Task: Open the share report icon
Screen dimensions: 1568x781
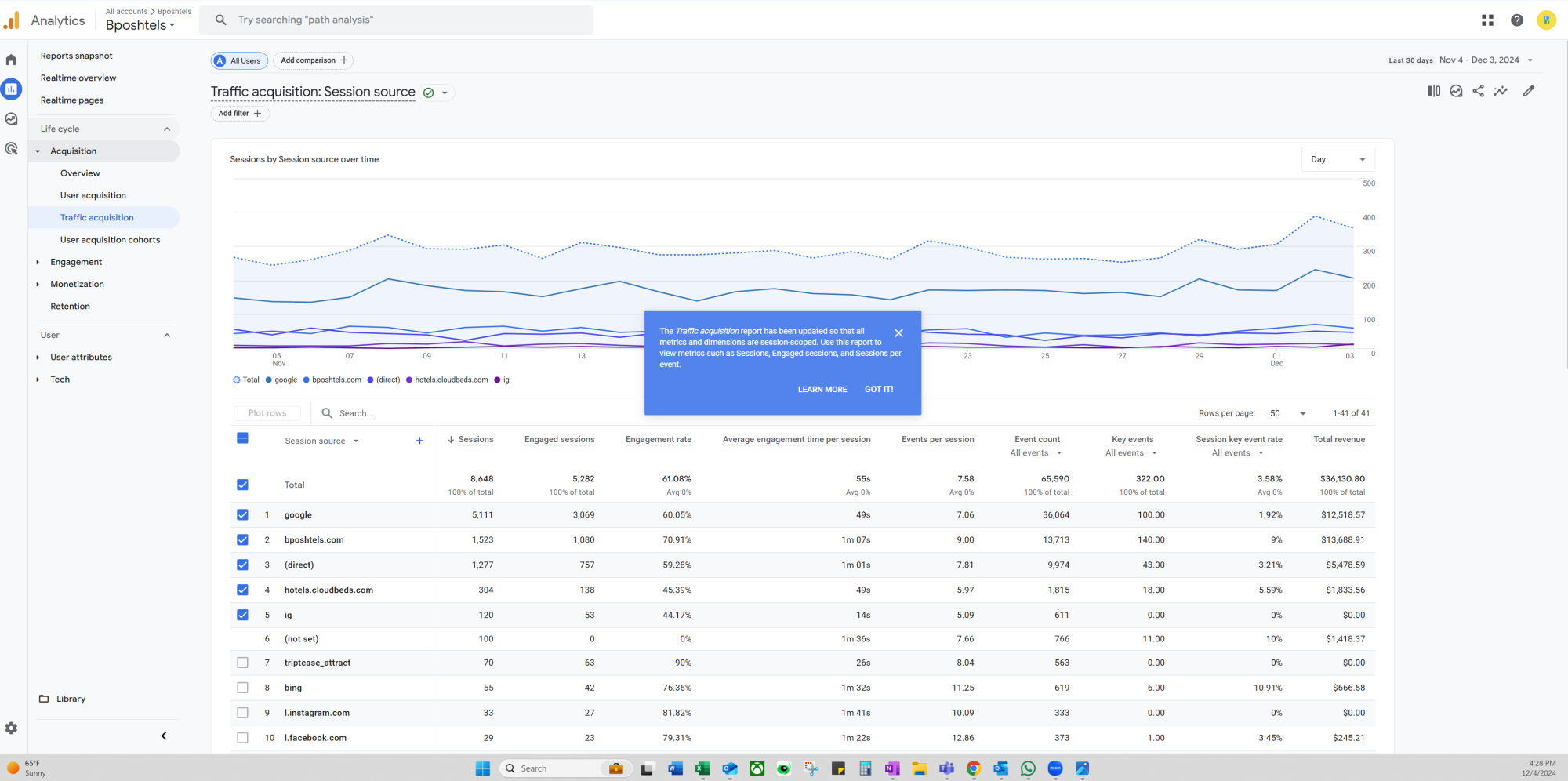Action: click(x=1478, y=91)
